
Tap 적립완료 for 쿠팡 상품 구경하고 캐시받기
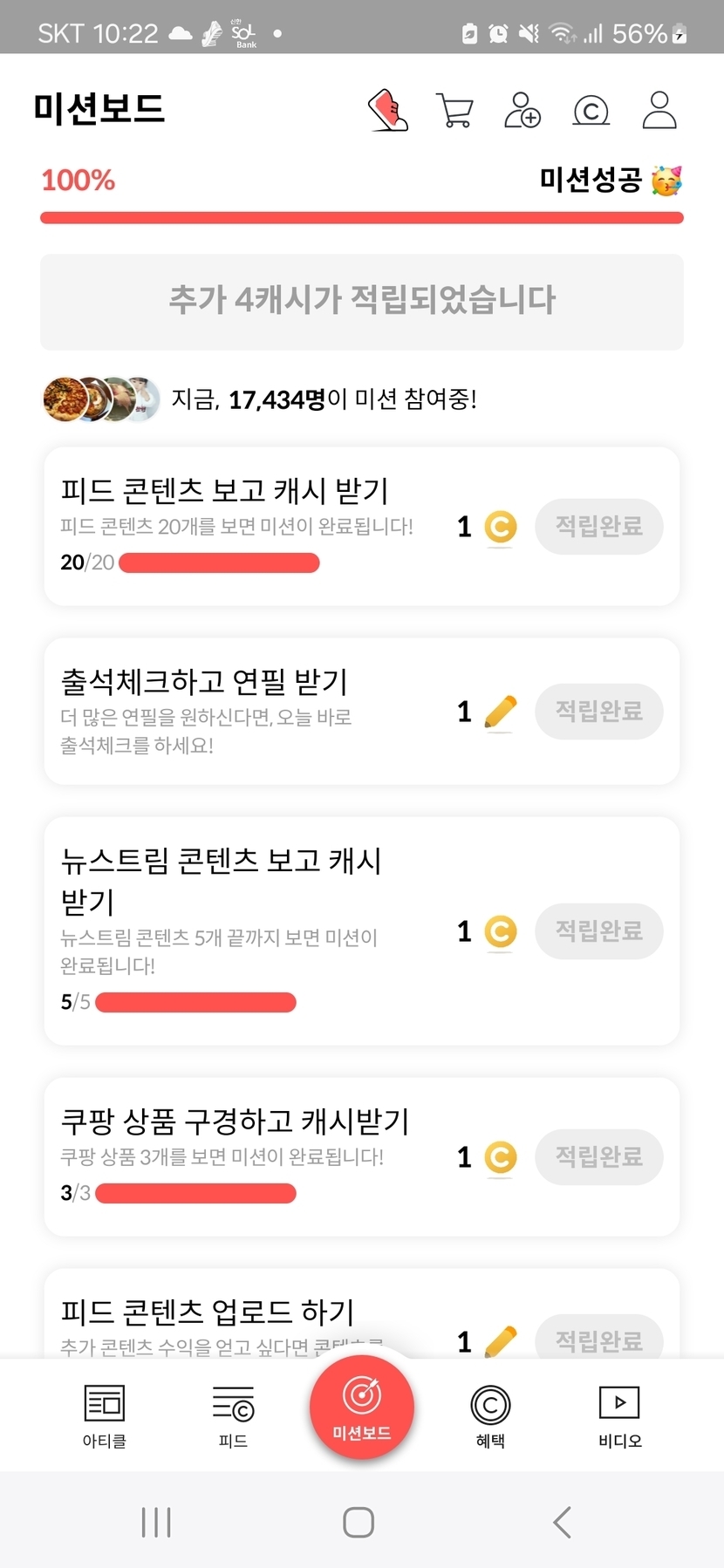[598, 1157]
